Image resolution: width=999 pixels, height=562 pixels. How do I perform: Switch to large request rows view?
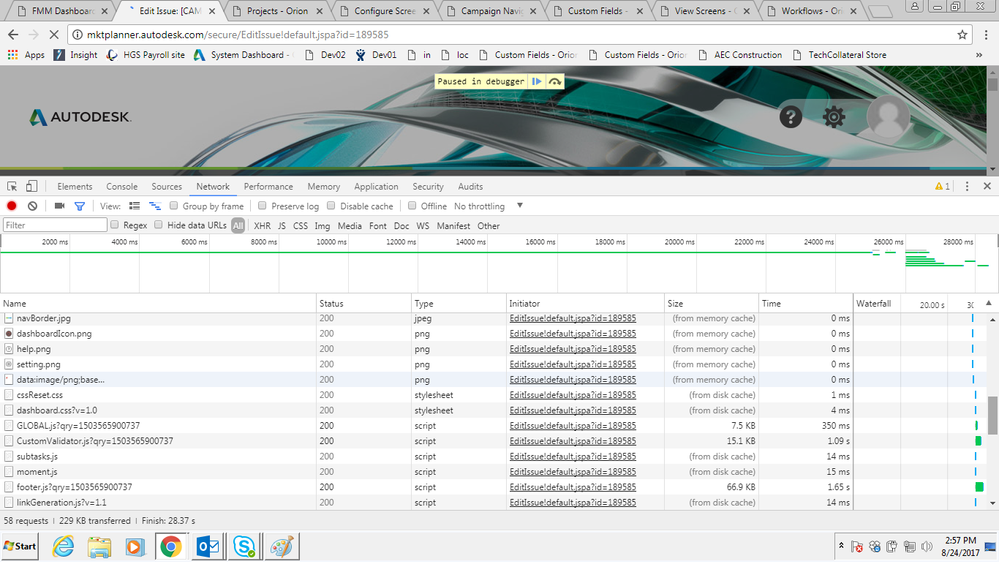click(x=134, y=206)
